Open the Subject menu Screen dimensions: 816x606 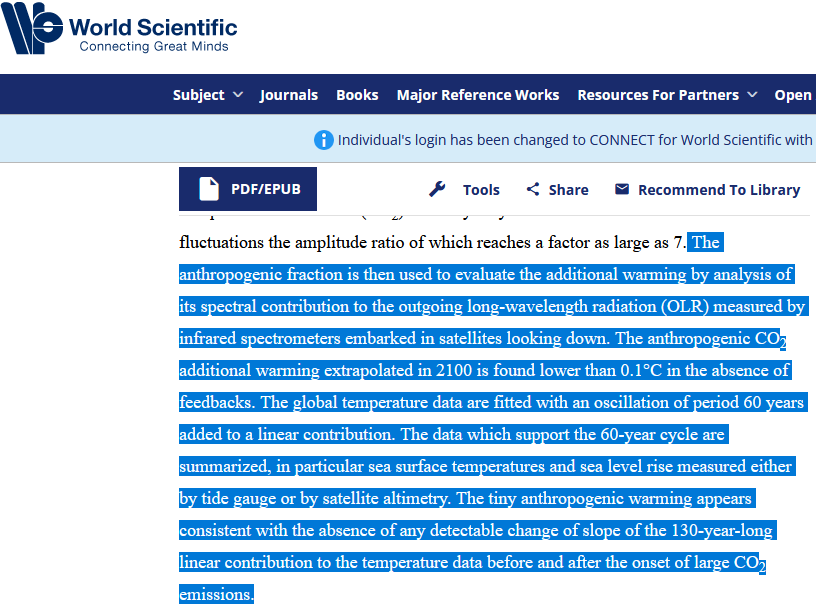[208, 95]
